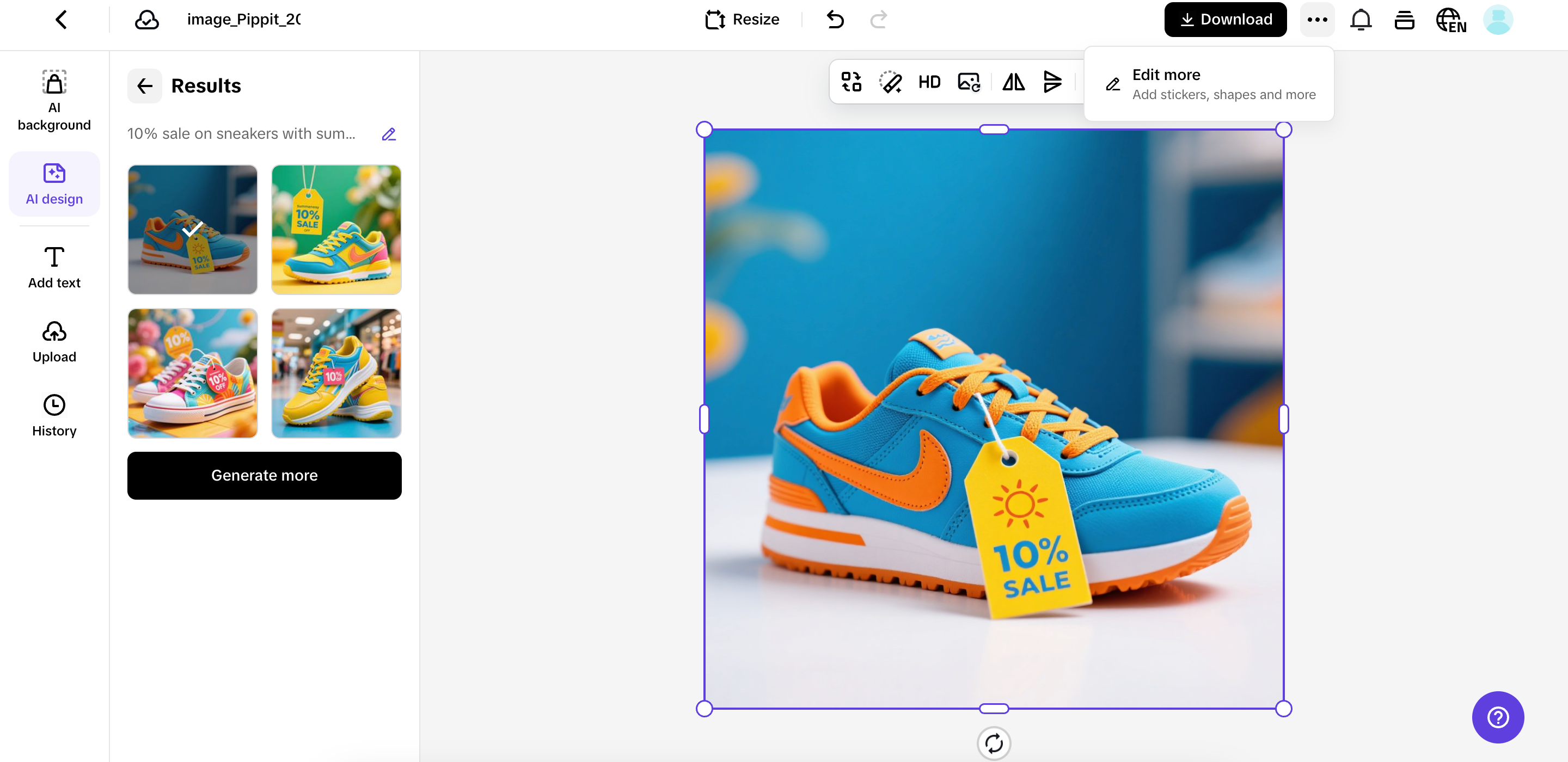Click the replace elements icon in toolbar
The height and width of the screenshot is (762, 1568).
(851, 82)
